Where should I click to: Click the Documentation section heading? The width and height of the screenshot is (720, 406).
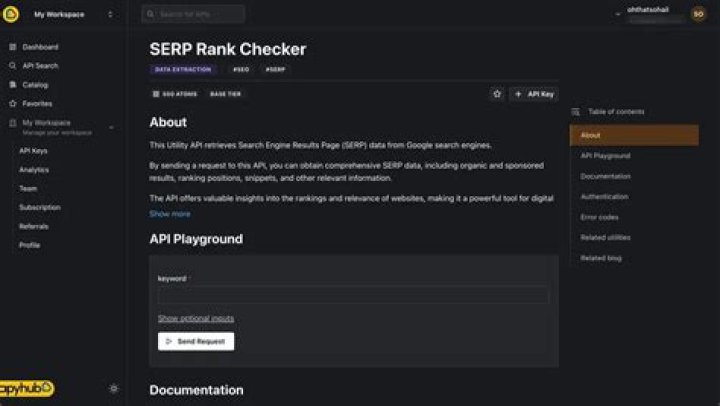[x=197, y=390]
